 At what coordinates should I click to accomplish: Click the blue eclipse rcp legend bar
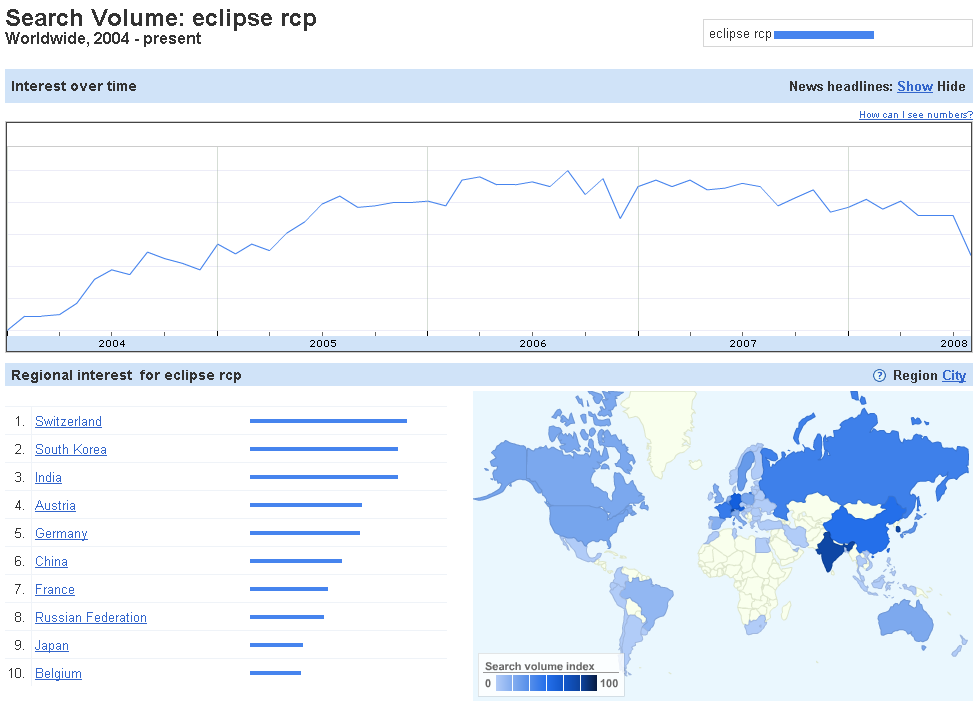click(824, 35)
